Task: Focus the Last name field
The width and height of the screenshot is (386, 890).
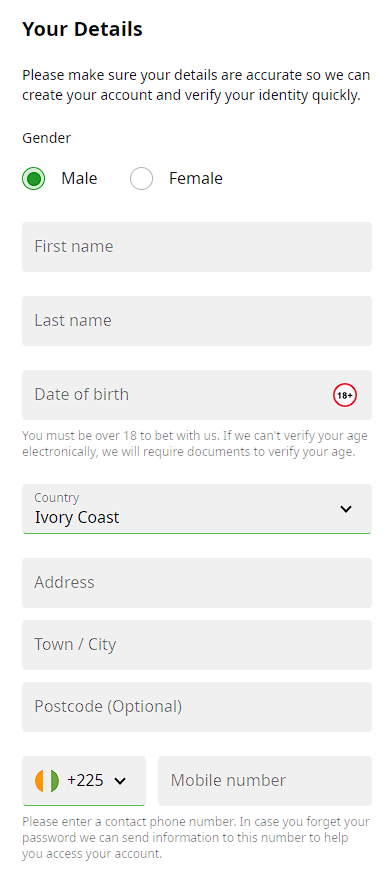Action: click(x=197, y=321)
